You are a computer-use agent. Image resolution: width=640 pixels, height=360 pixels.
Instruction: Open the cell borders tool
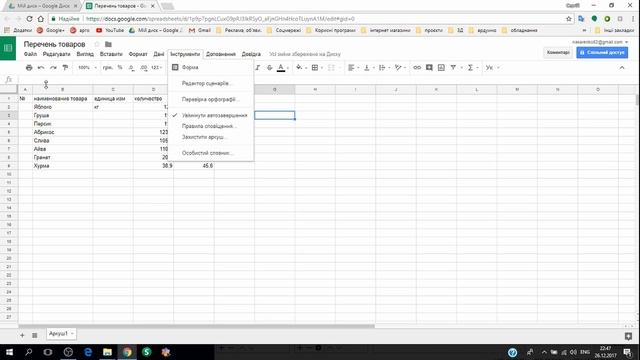[315, 67]
